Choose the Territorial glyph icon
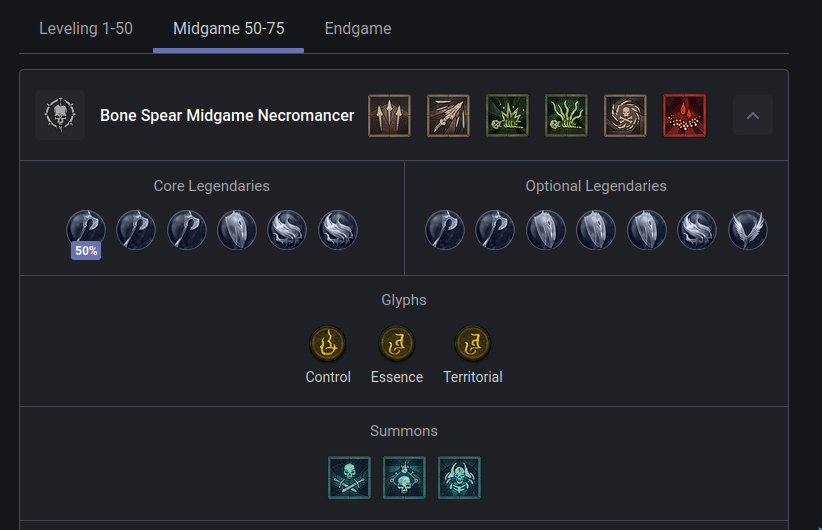 click(x=473, y=344)
